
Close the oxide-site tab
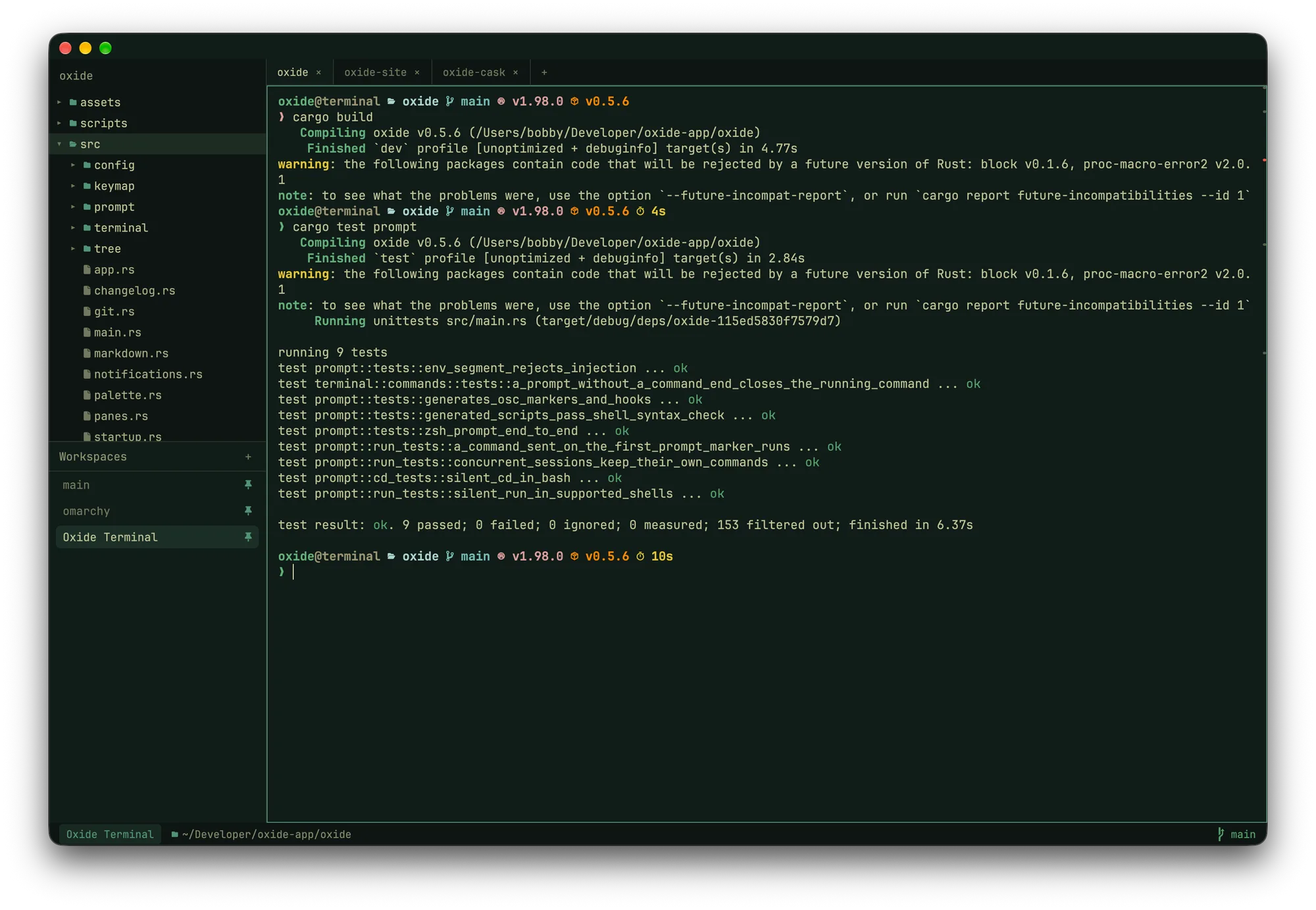coord(417,72)
